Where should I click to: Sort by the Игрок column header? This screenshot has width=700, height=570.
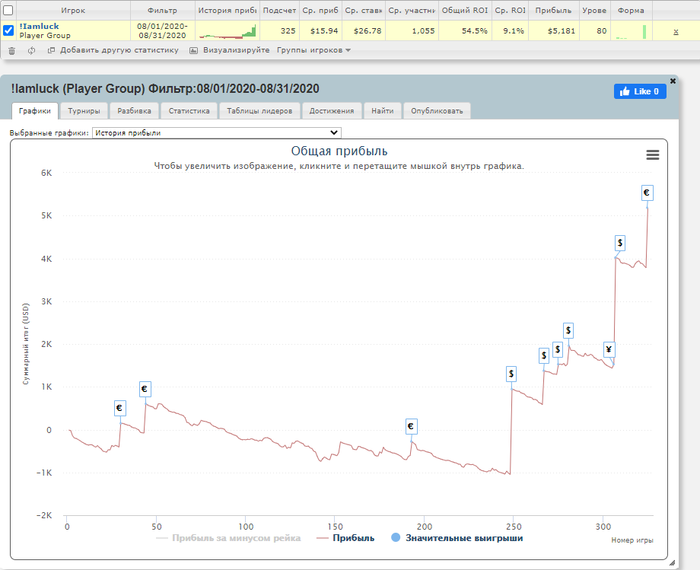tap(73, 10)
